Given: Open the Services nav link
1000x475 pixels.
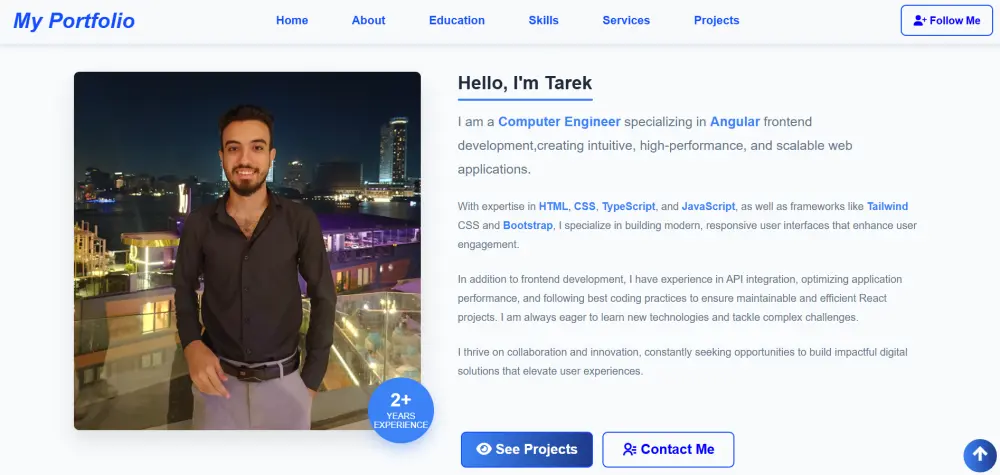Looking at the screenshot, I should point(626,20).
